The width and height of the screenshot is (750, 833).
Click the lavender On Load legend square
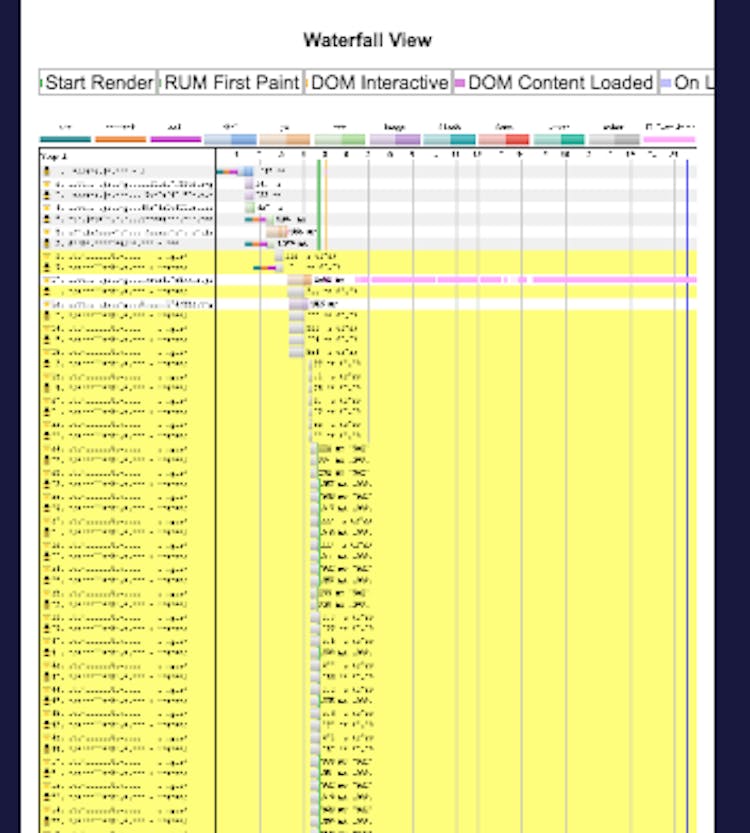(666, 83)
